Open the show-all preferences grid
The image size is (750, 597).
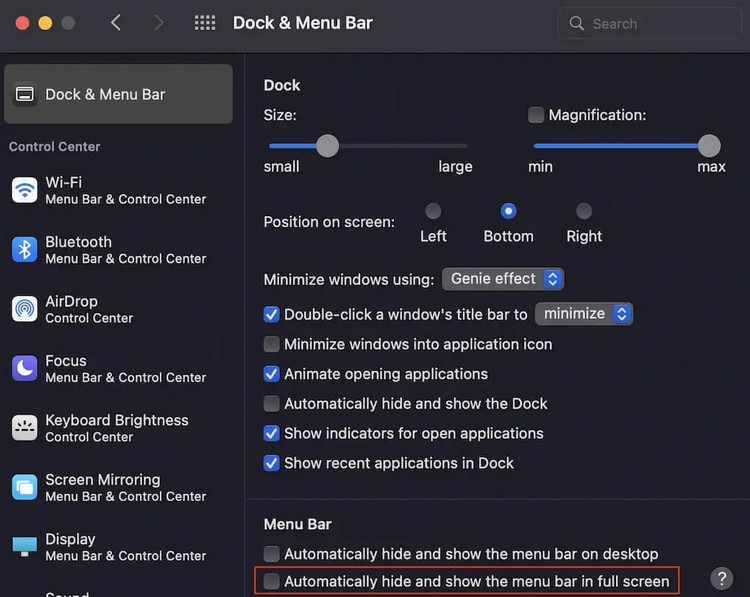205,22
